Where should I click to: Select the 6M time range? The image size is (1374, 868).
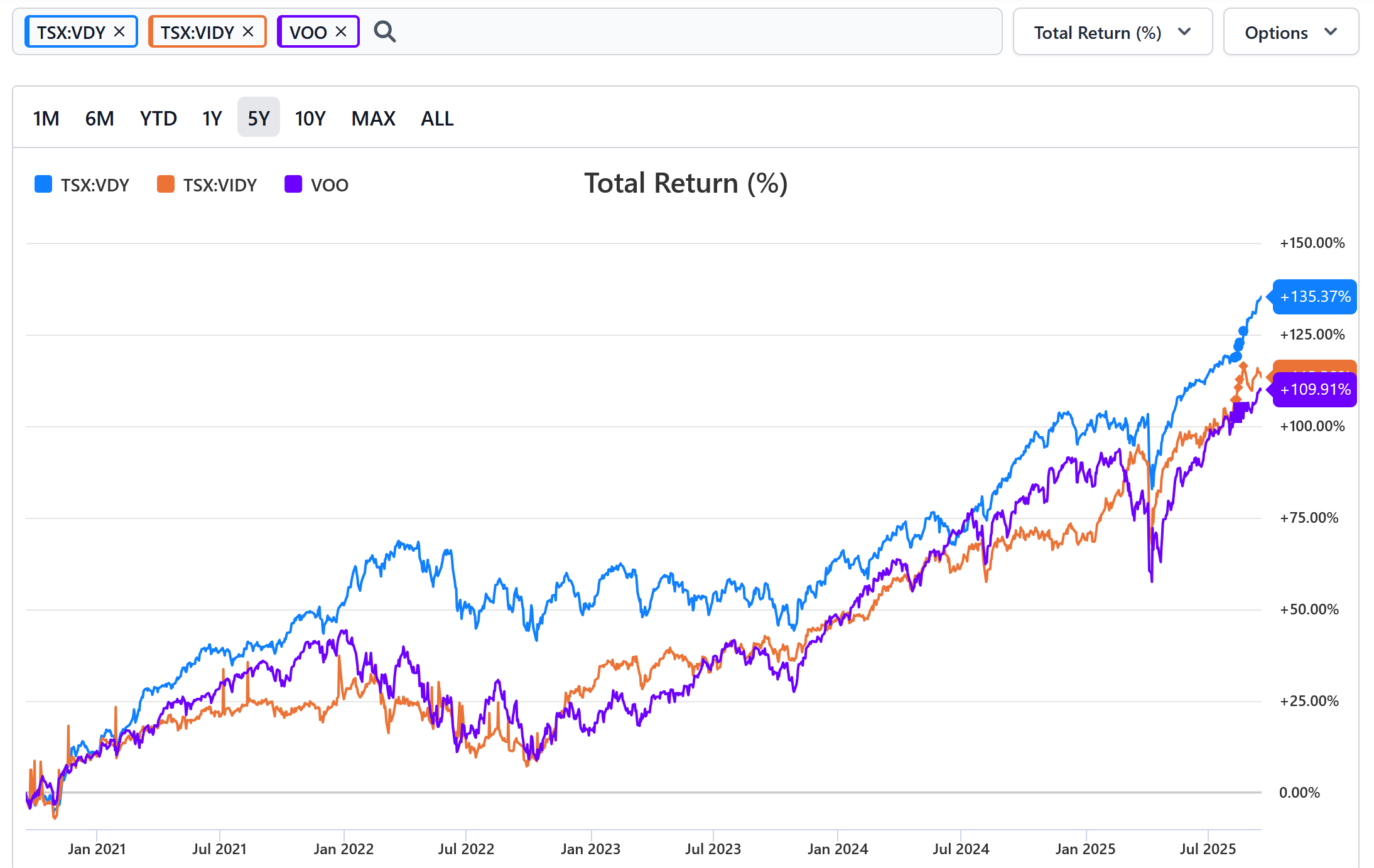coord(99,118)
